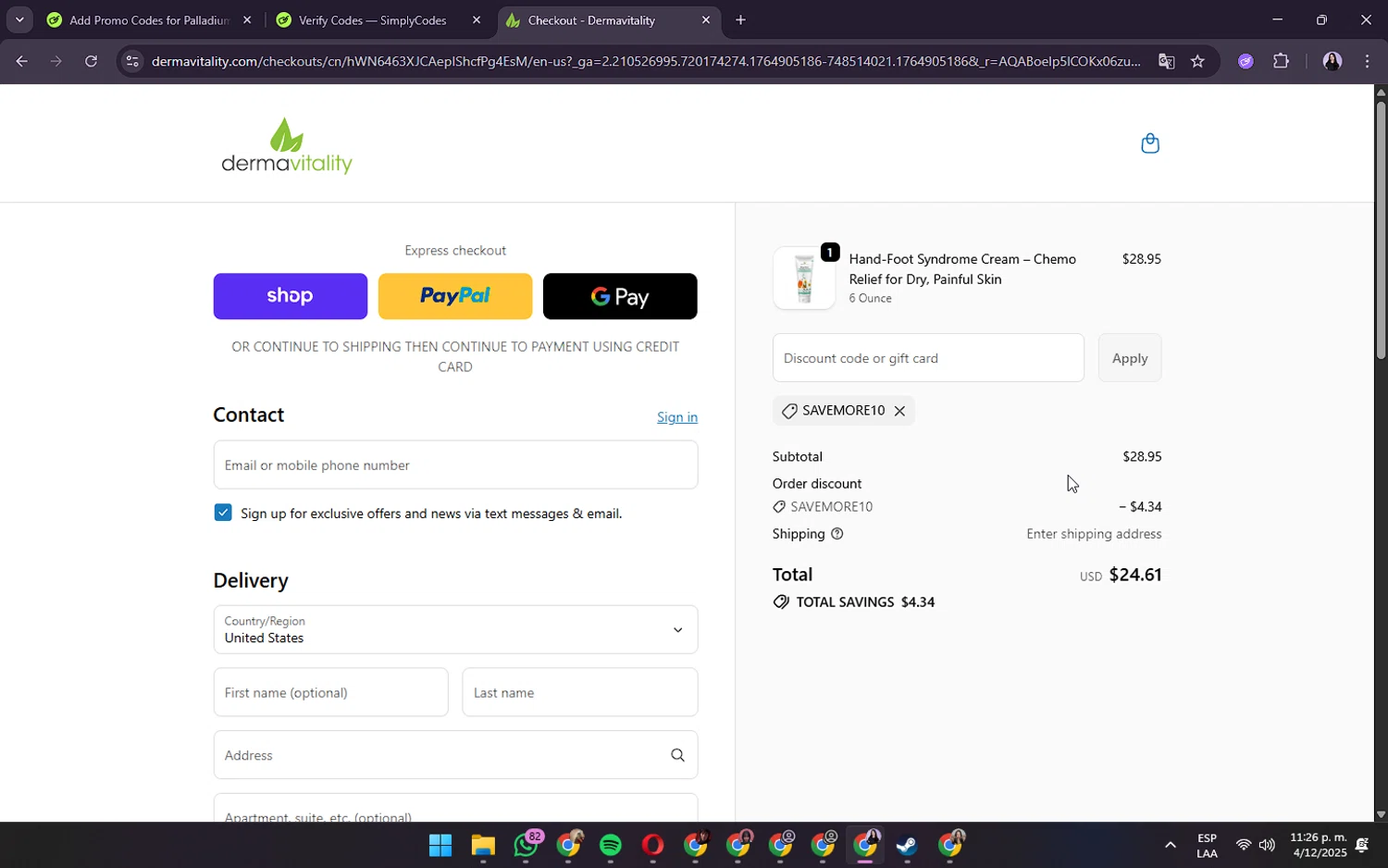Click the TOTAL SAVINGS $4.34 text
The width and height of the screenshot is (1388, 868).
[865, 602]
